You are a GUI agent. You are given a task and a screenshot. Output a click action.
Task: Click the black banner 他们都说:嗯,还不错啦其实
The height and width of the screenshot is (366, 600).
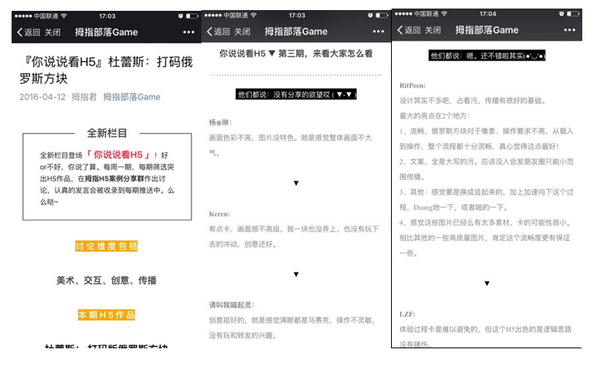click(487, 56)
